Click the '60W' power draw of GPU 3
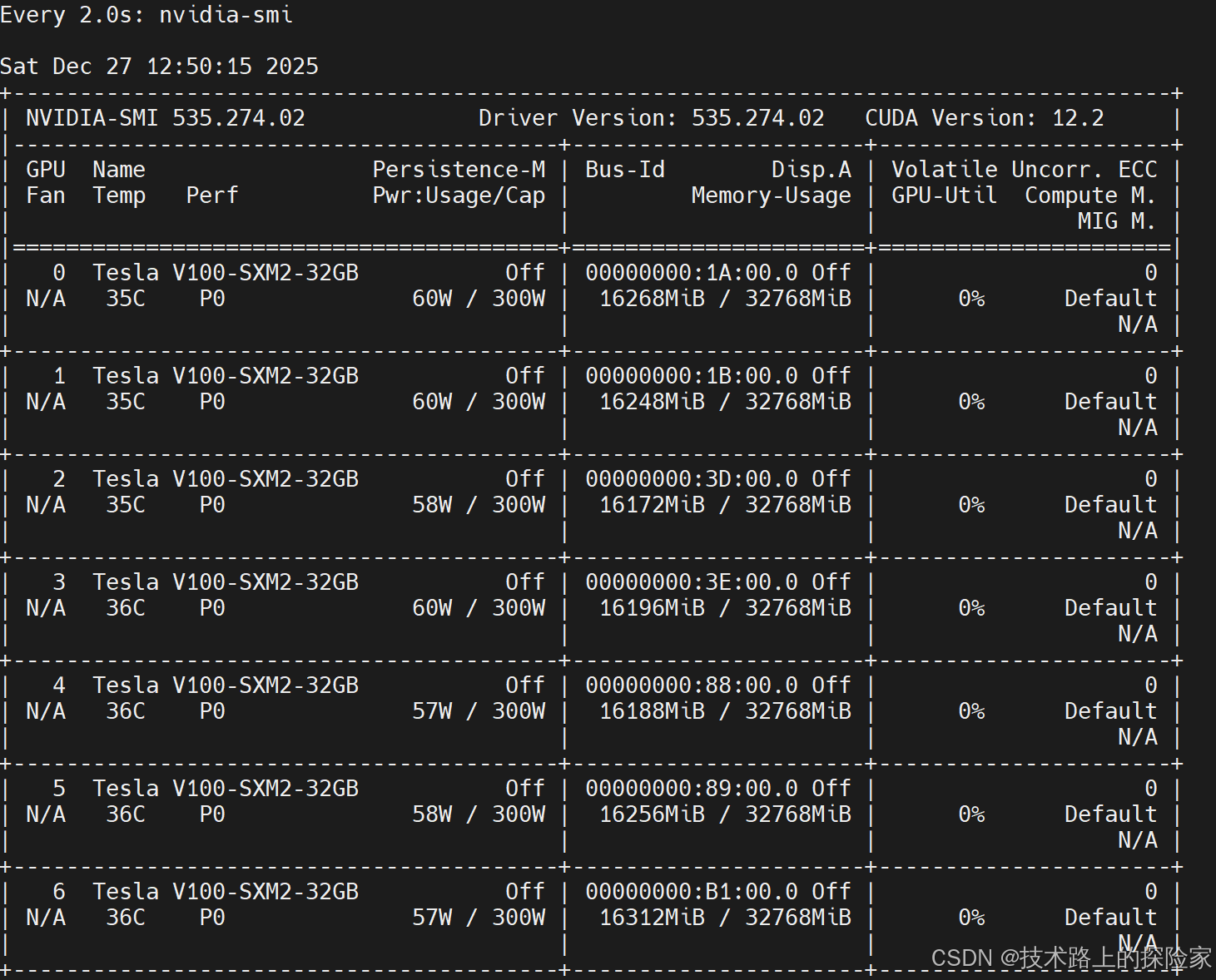This screenshot has height=980, width=1216. 433,608
